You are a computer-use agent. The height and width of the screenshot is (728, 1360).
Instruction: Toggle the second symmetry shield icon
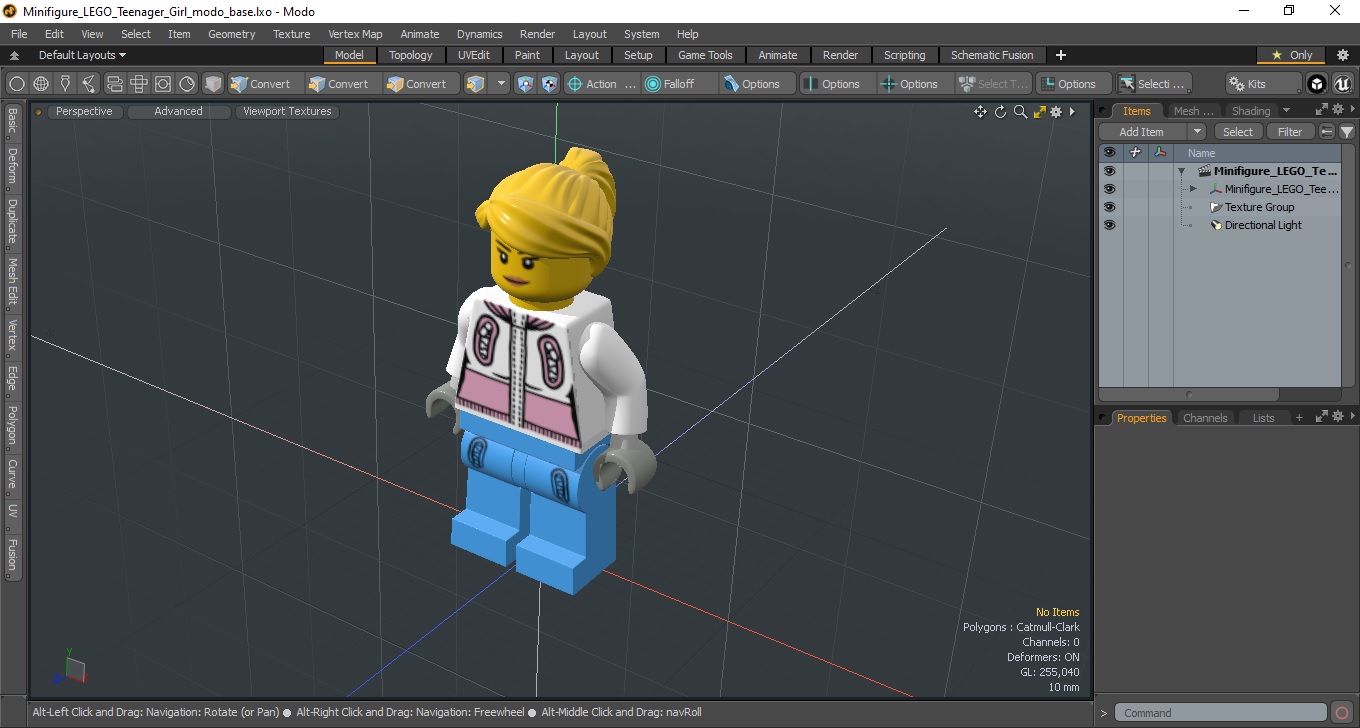point(549,84)
